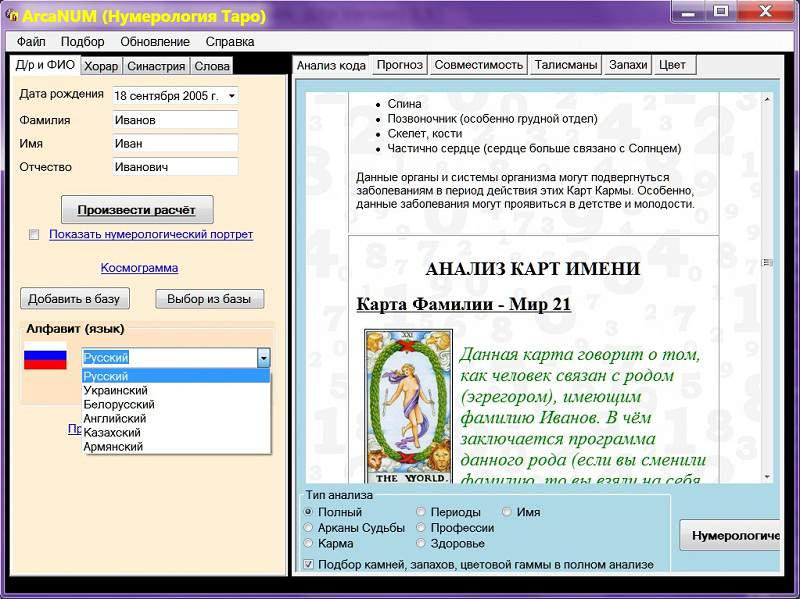Viewport: 800px width, 599px height.
Task: Switch to the Слова tab
Action: (212, 66)
